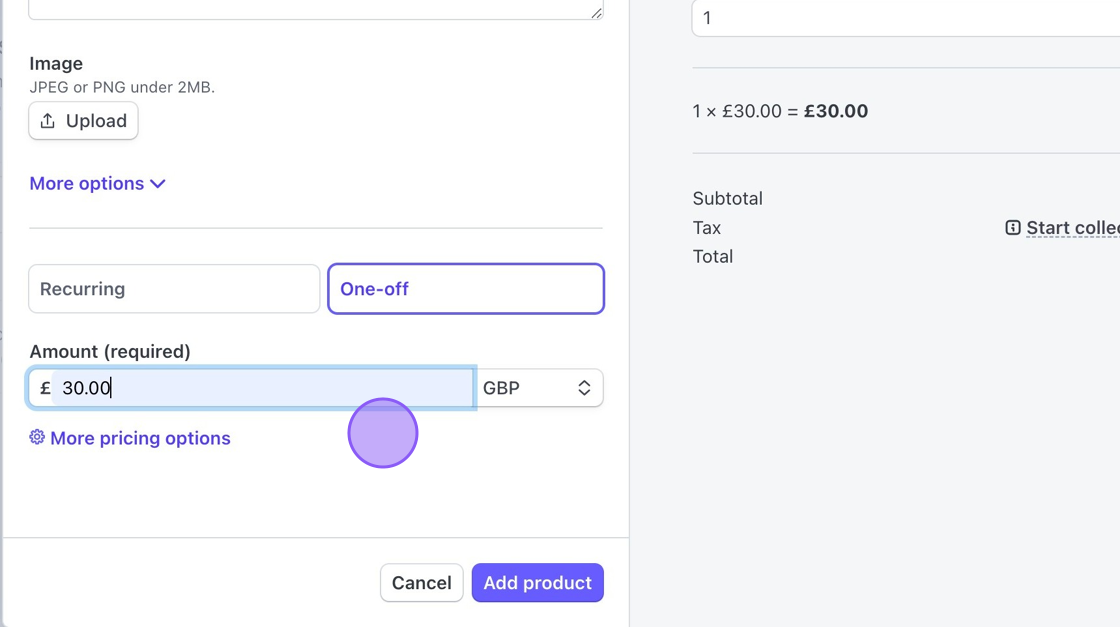Click the up-down arrows icon beside GBP

click(x=584, y=388)
